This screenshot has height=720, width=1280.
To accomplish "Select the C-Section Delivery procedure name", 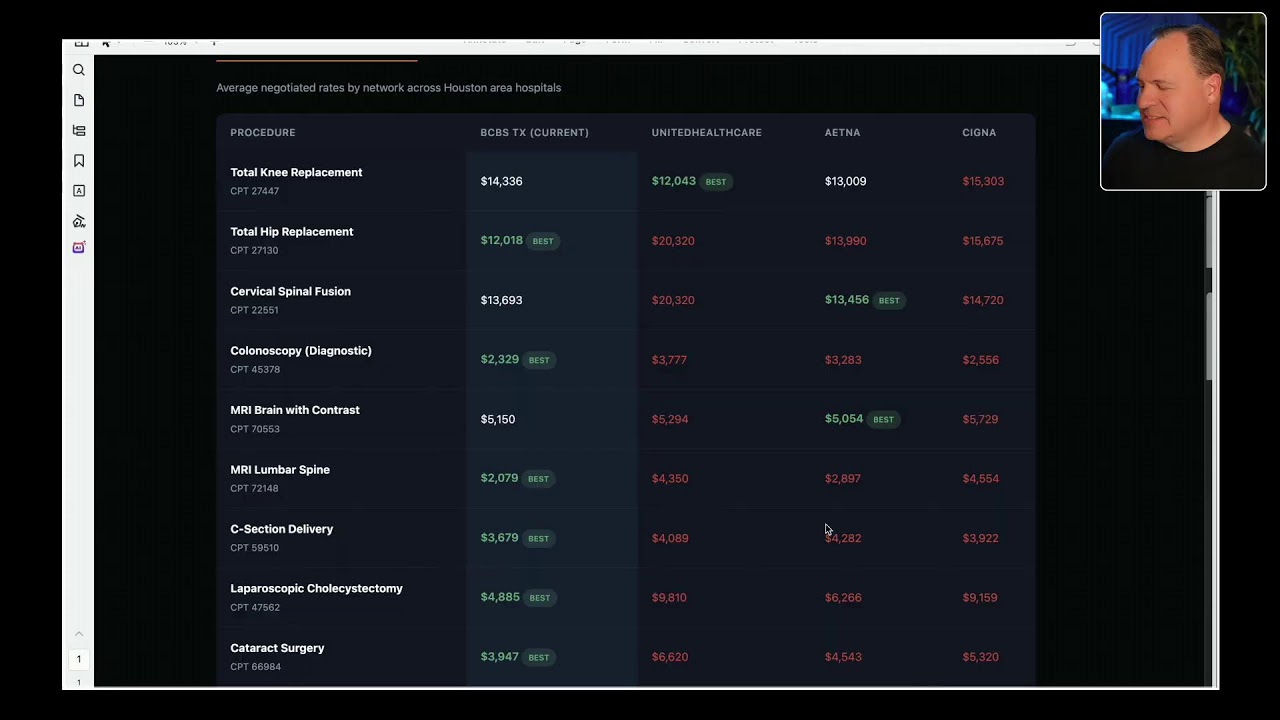I will point(282,529).
